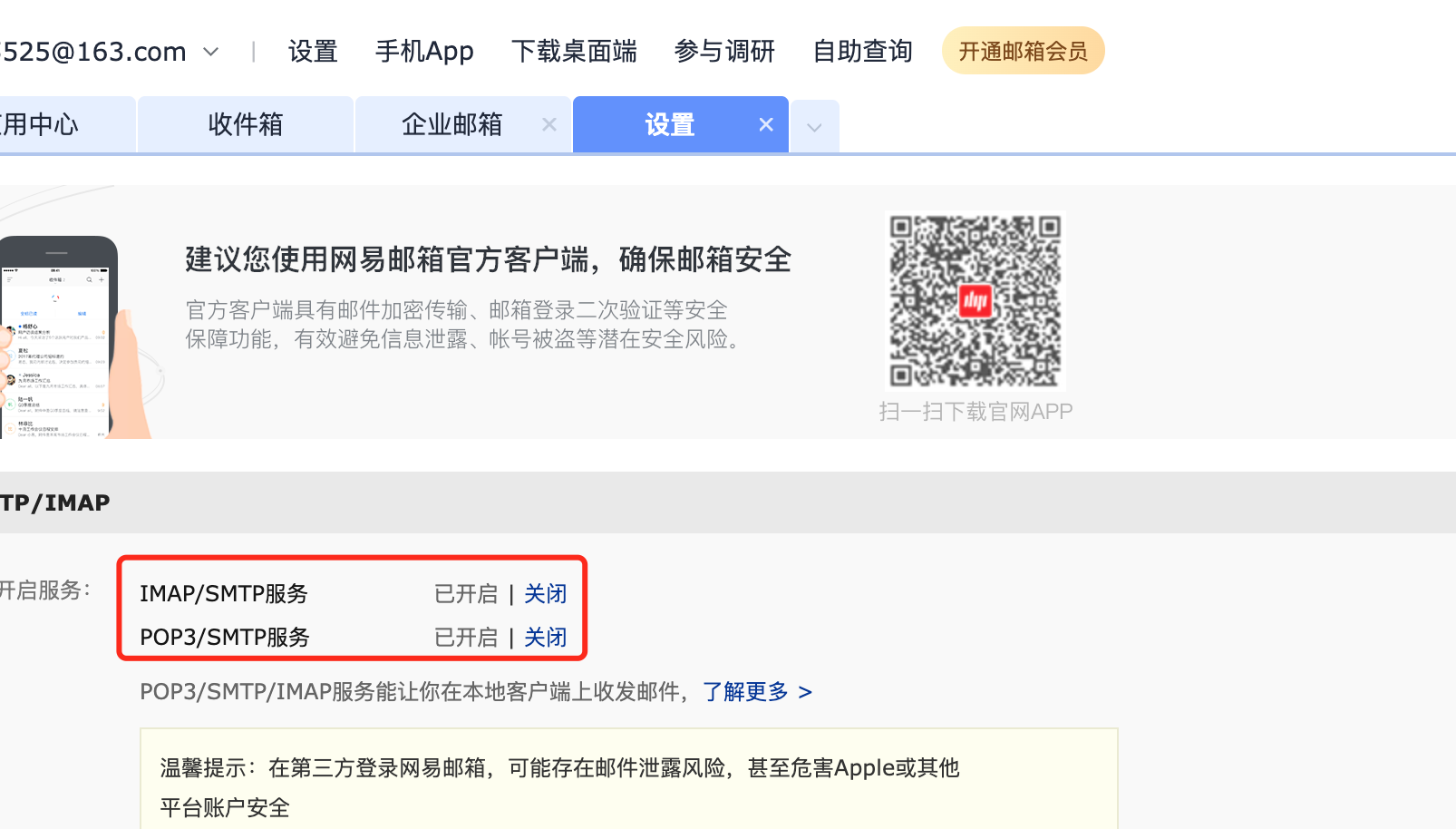Click 下载桌面端 in the top bar
This screenshot has width=1456, height=829.
(574, 52)
